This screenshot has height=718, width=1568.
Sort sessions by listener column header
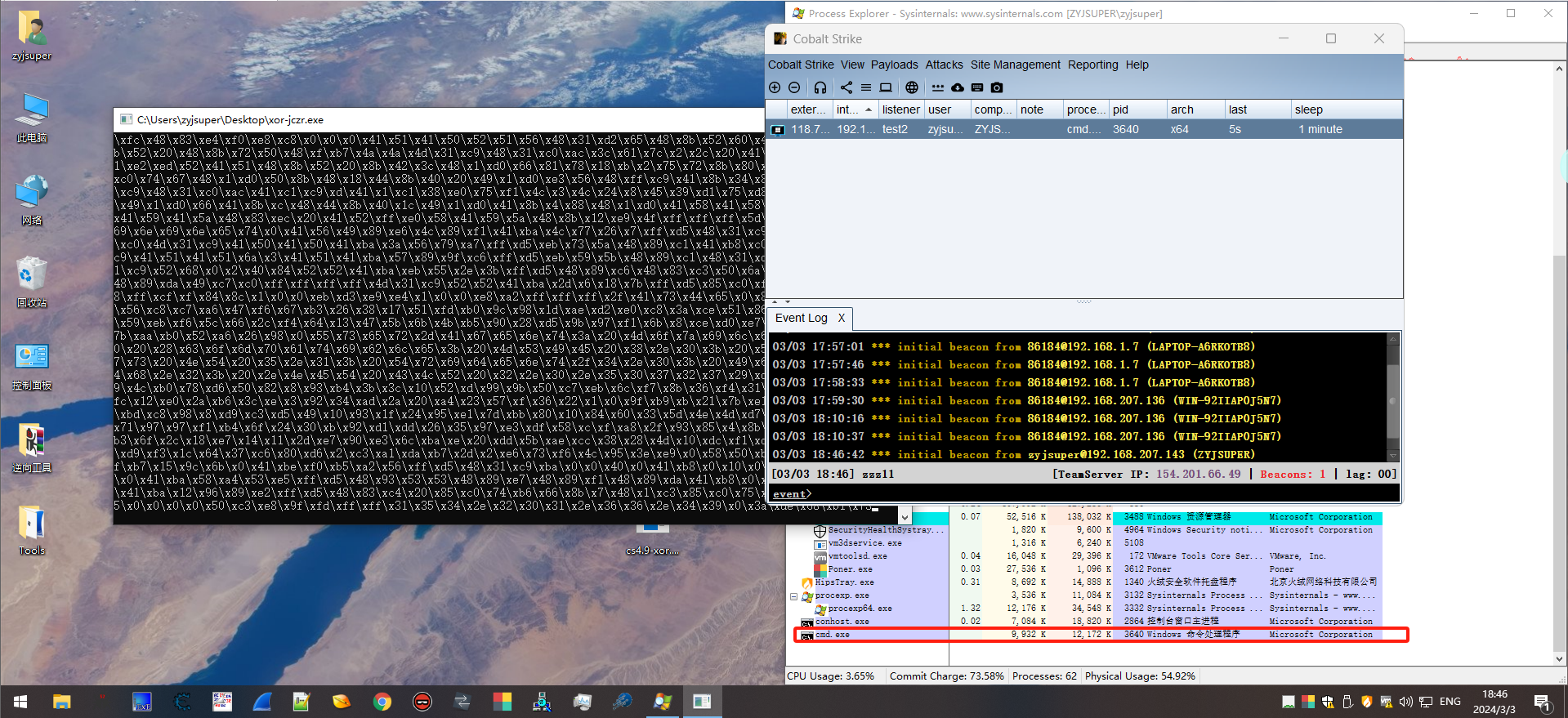click(x=900, y=109)
